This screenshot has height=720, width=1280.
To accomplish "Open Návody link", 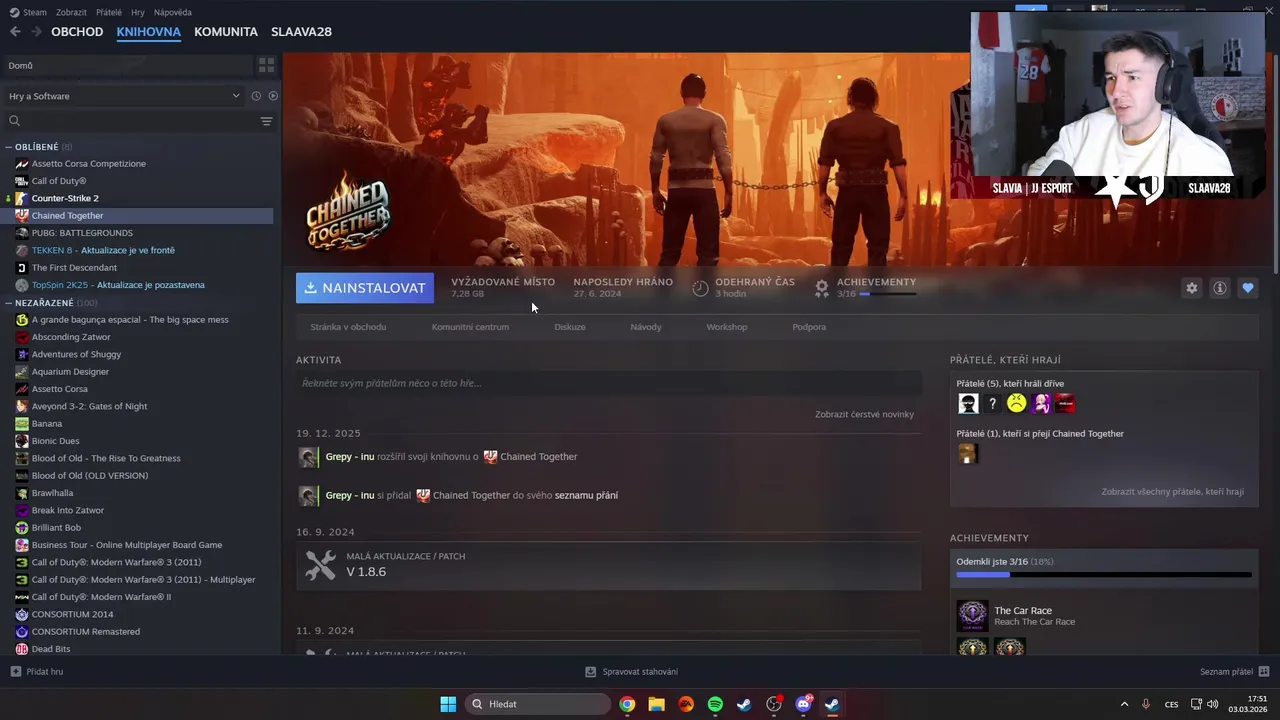I will [646, 327].
